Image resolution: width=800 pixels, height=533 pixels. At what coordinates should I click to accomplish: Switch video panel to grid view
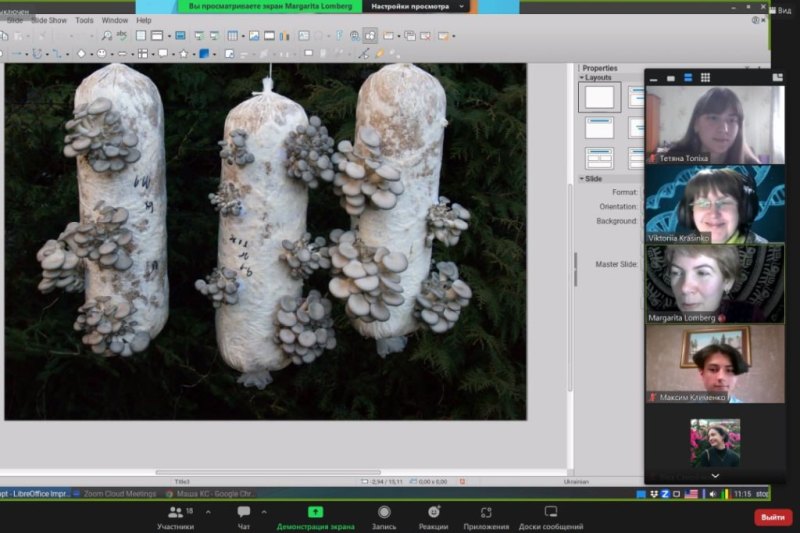705,77
